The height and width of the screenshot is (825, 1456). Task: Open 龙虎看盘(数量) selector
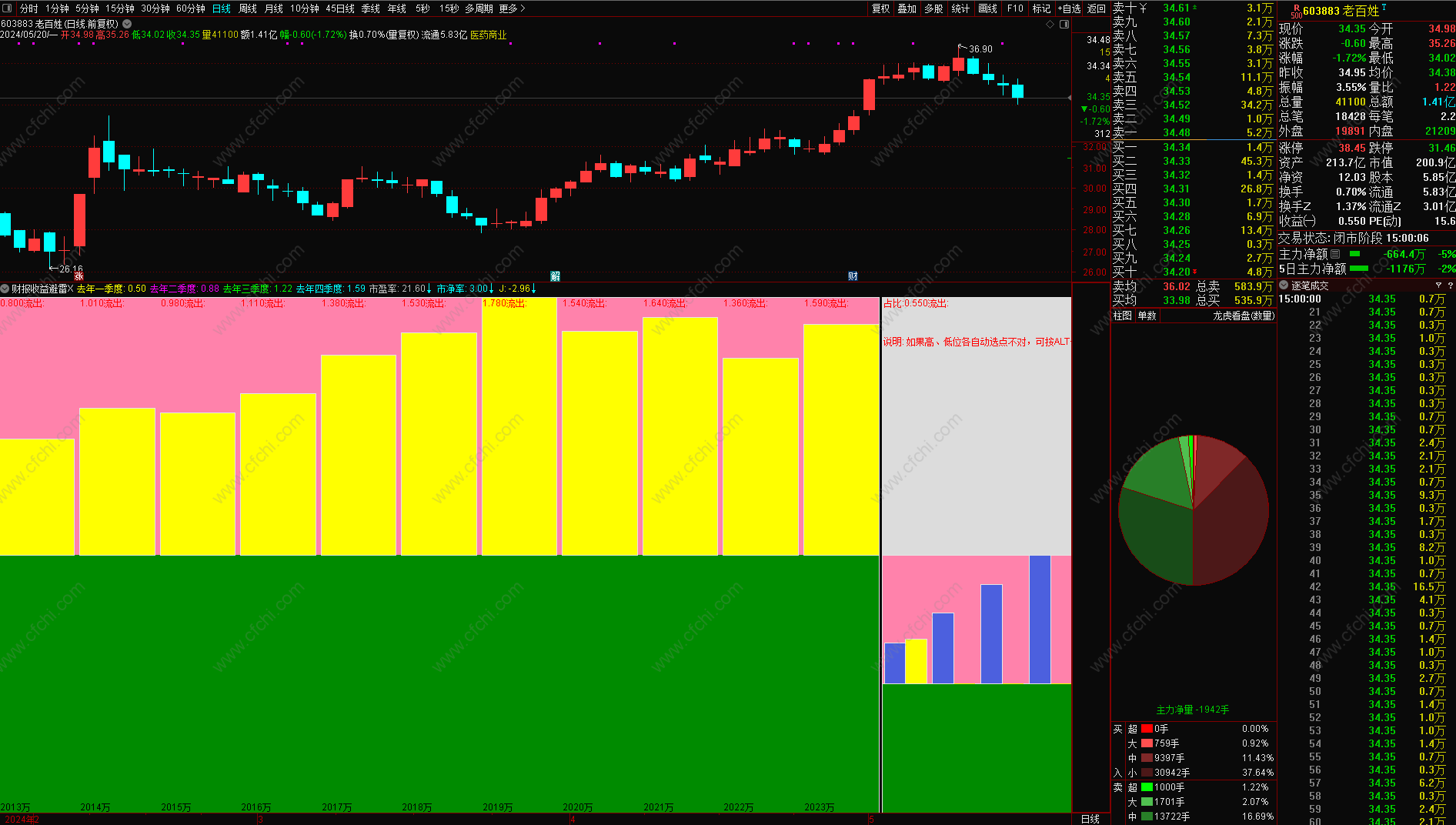(1244, 316)
